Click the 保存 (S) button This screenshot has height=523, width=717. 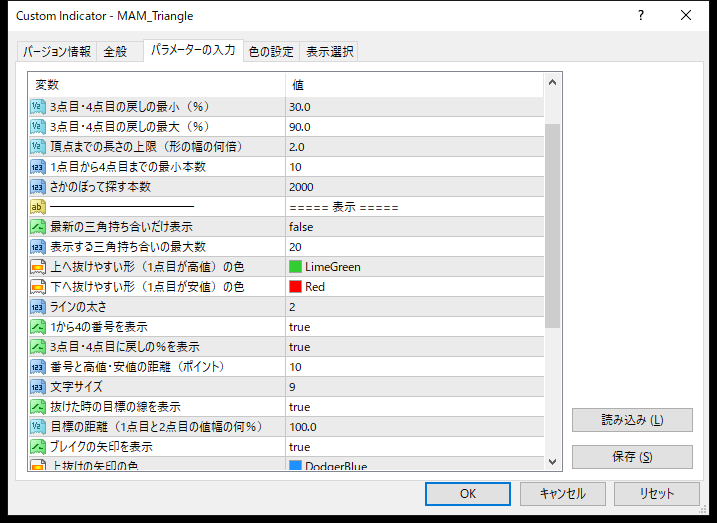(x=632, y=457)
